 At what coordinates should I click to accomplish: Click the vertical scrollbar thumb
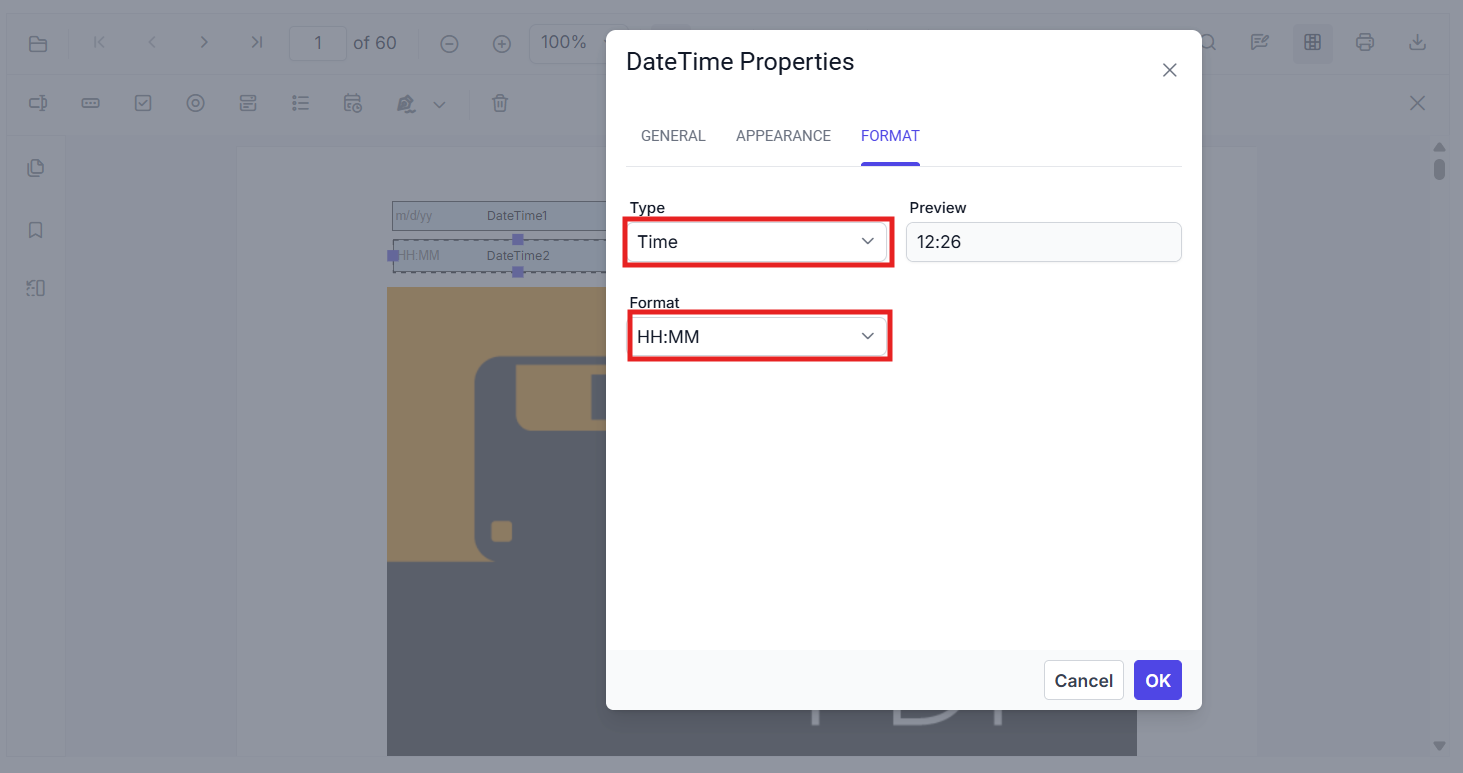[1439, 169]
